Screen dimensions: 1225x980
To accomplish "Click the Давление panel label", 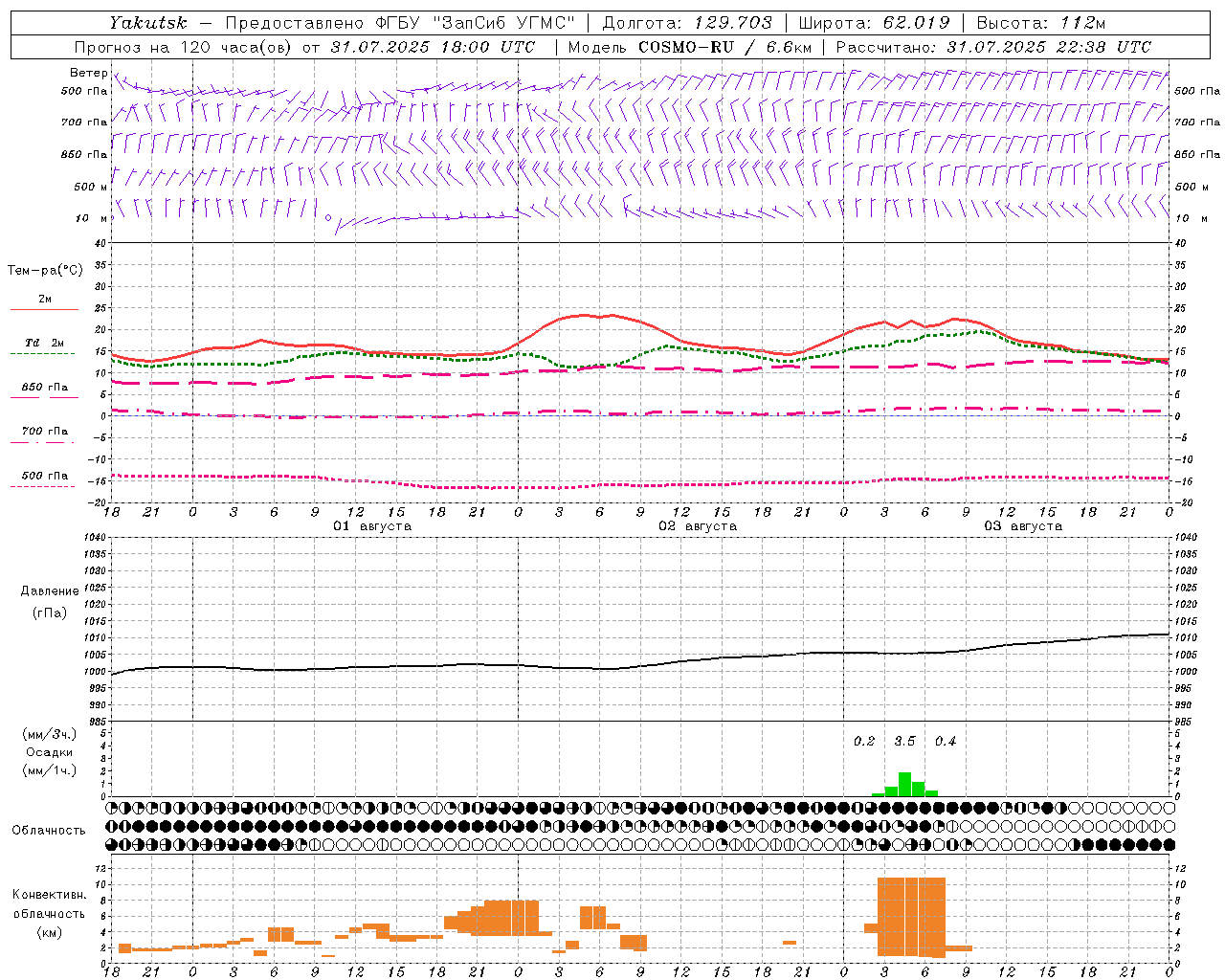I will click(49, 591).
